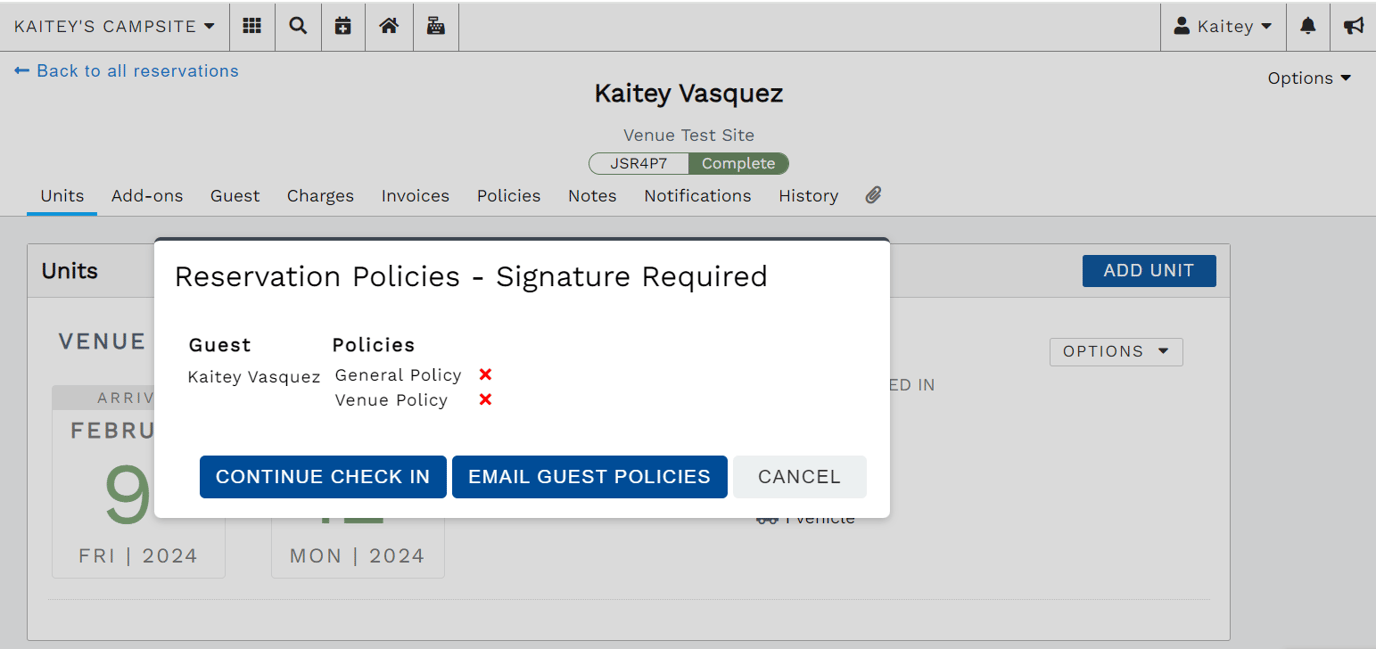Check notifications via the bell icon
The width and height of the screenshot is (1376, 649).
click(1308, 26)
